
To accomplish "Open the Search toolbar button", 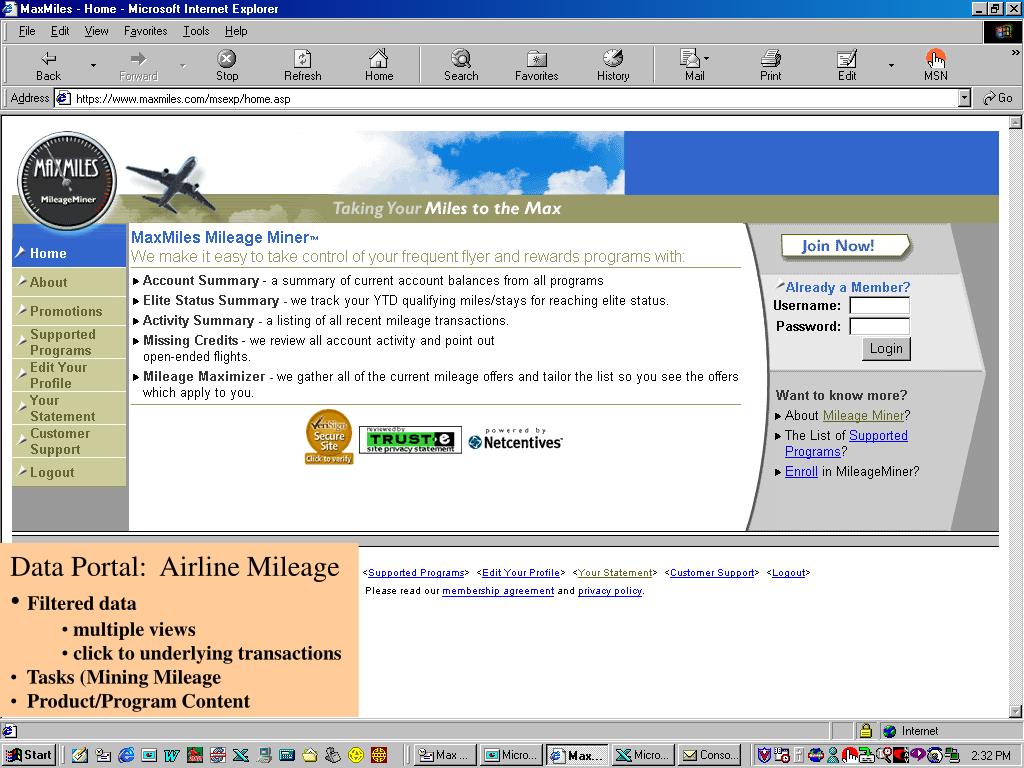I will click(461, 65).
